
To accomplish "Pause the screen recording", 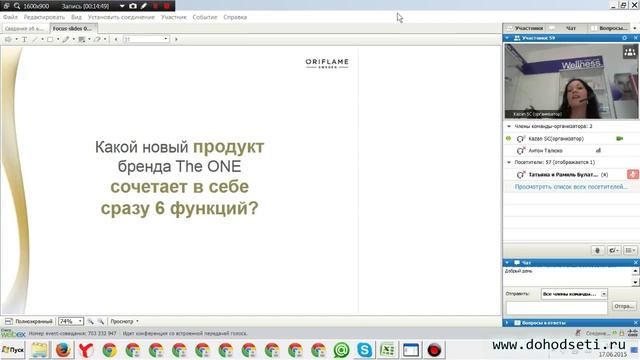I will tap(156, 6).
